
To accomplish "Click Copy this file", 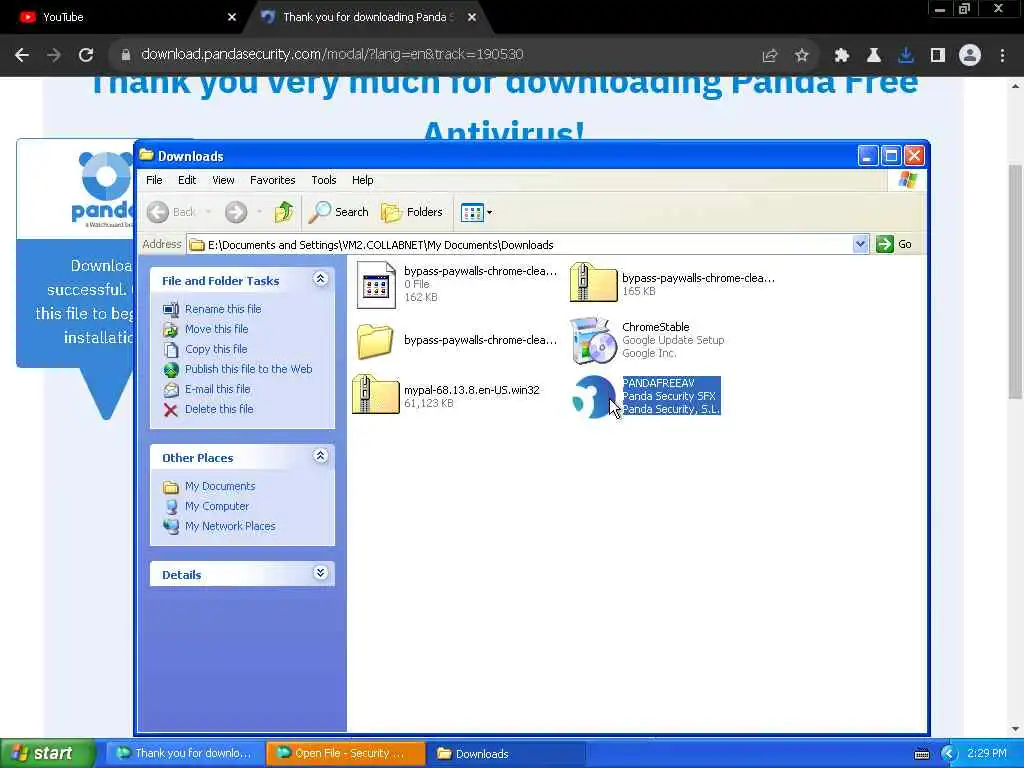I will point(216,349).
